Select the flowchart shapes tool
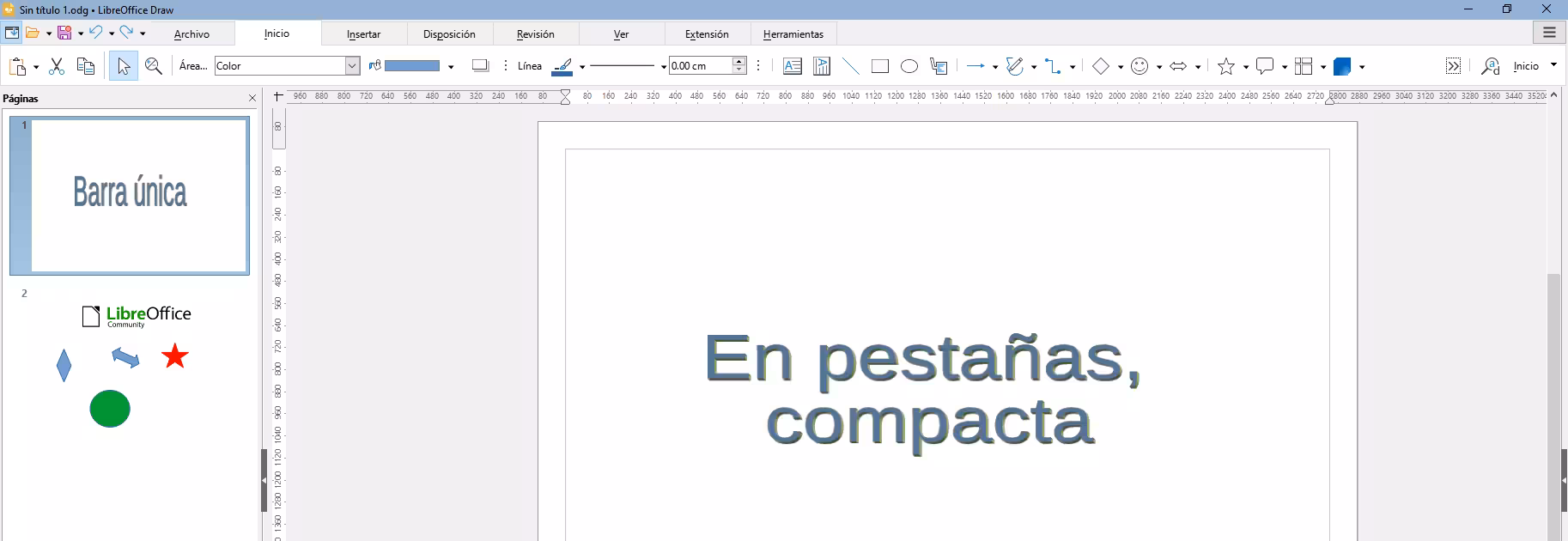This screenshot has height=541, width=1568. pyautogui.click(x=1304, y=66)
